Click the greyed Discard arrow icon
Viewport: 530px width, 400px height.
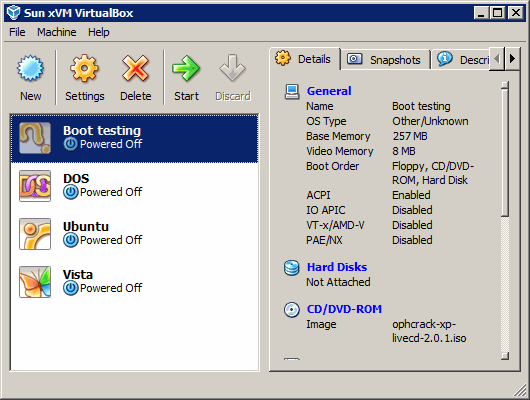pyautogui.click(x=233, y=68)
